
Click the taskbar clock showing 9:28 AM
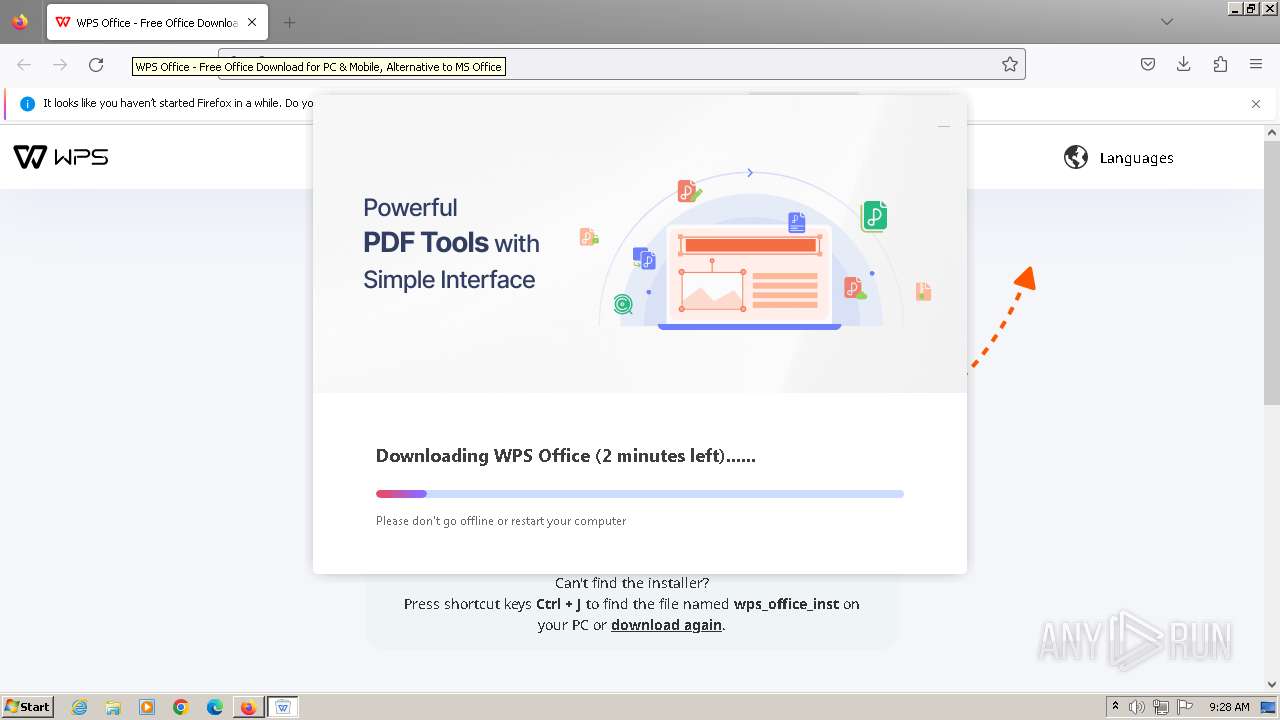(1229, 707)
